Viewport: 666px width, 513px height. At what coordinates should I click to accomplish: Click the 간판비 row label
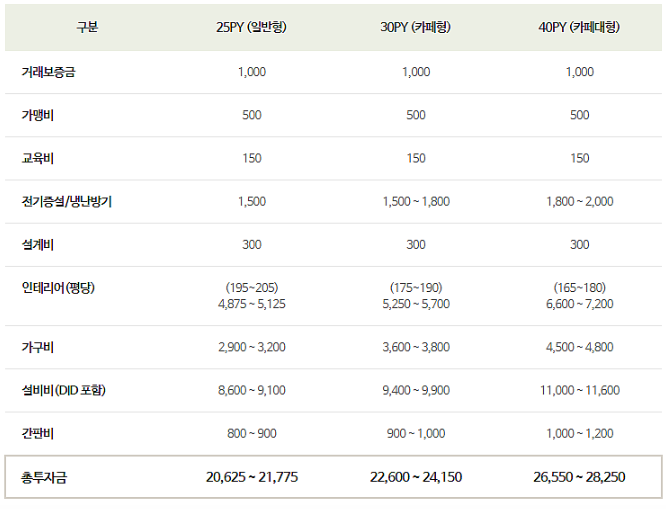tap(38, 434)
